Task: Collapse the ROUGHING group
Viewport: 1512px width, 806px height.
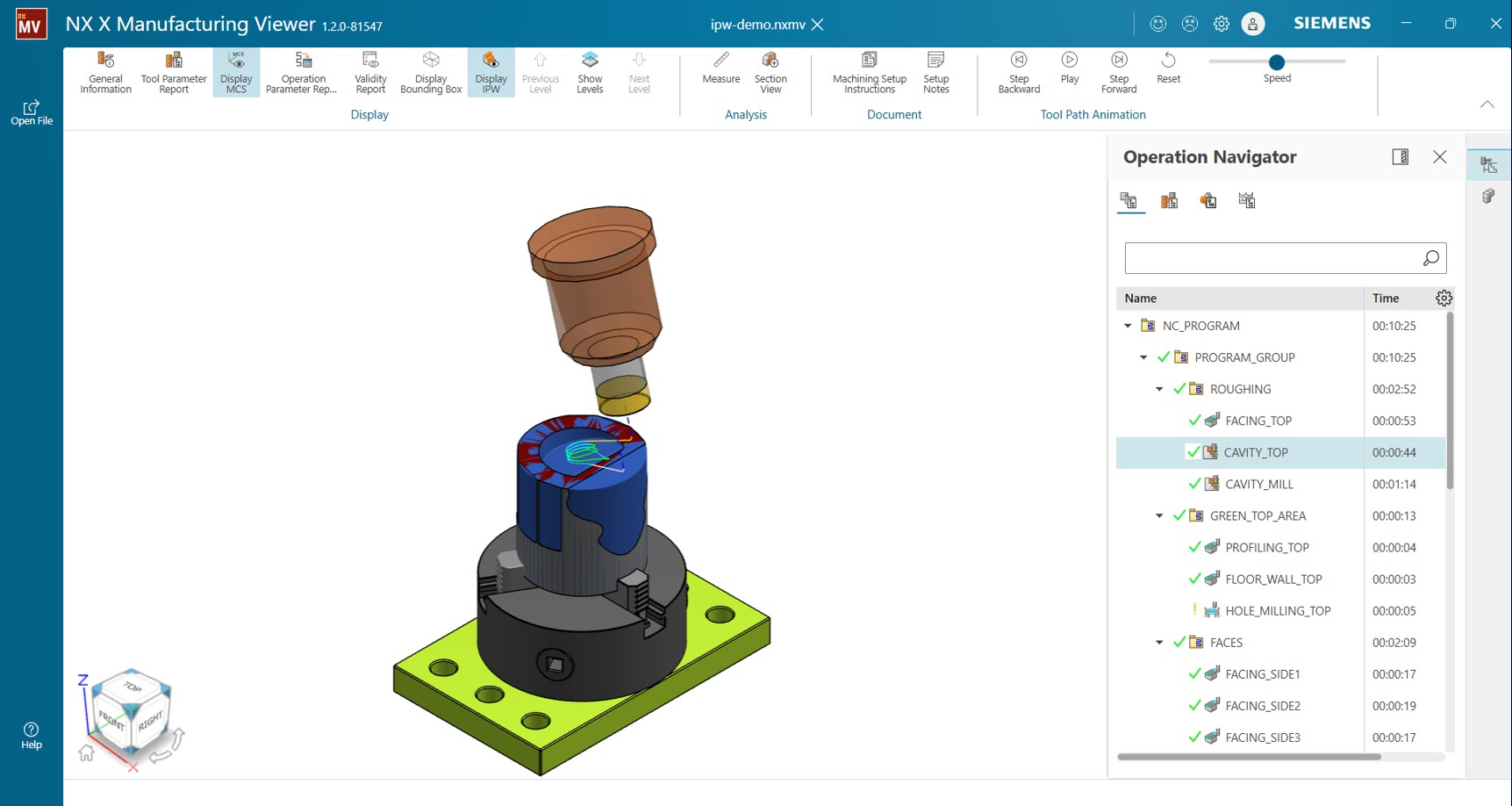Action: point(1159,389)
